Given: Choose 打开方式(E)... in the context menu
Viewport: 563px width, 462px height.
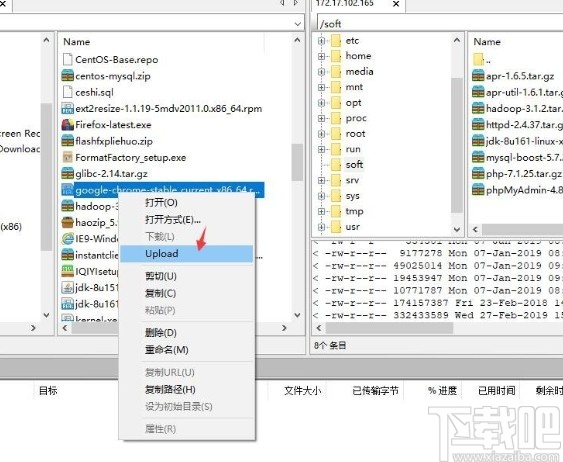Looking at the screenshot, I should point(187,219).
